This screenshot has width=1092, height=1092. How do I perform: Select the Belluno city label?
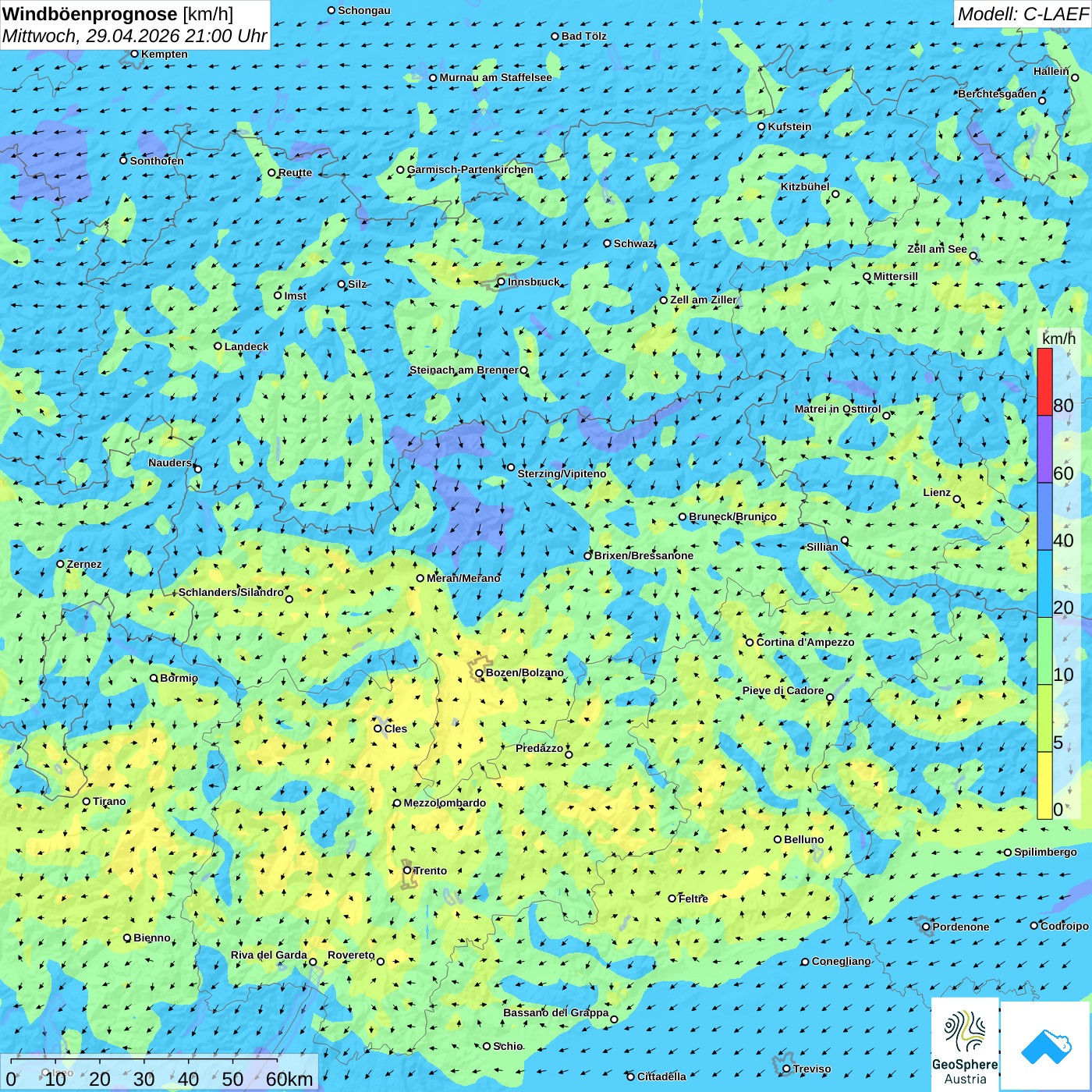pos(803,839)
